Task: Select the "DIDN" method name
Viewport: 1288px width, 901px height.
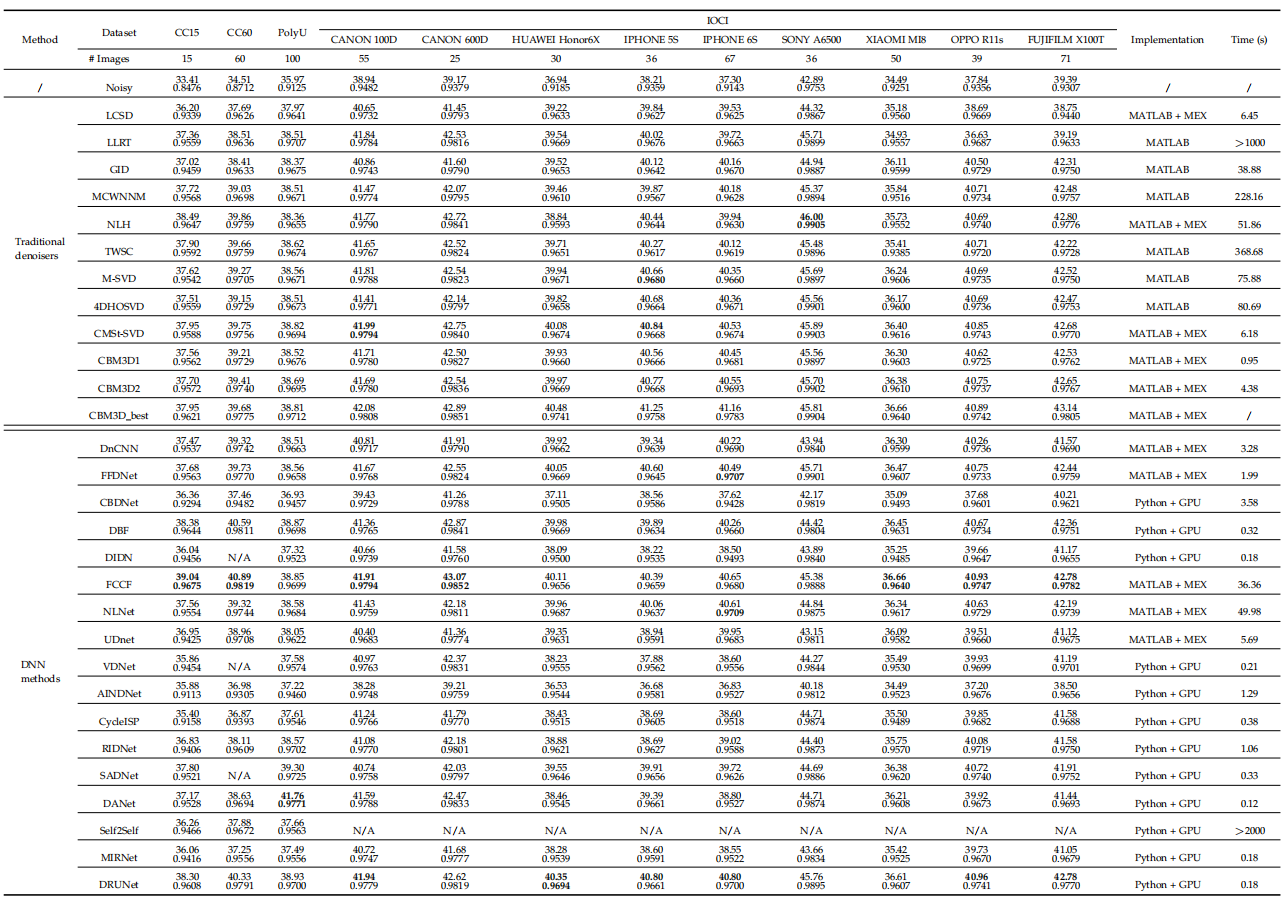Action: pyautogui.click(x=119, y=557)
